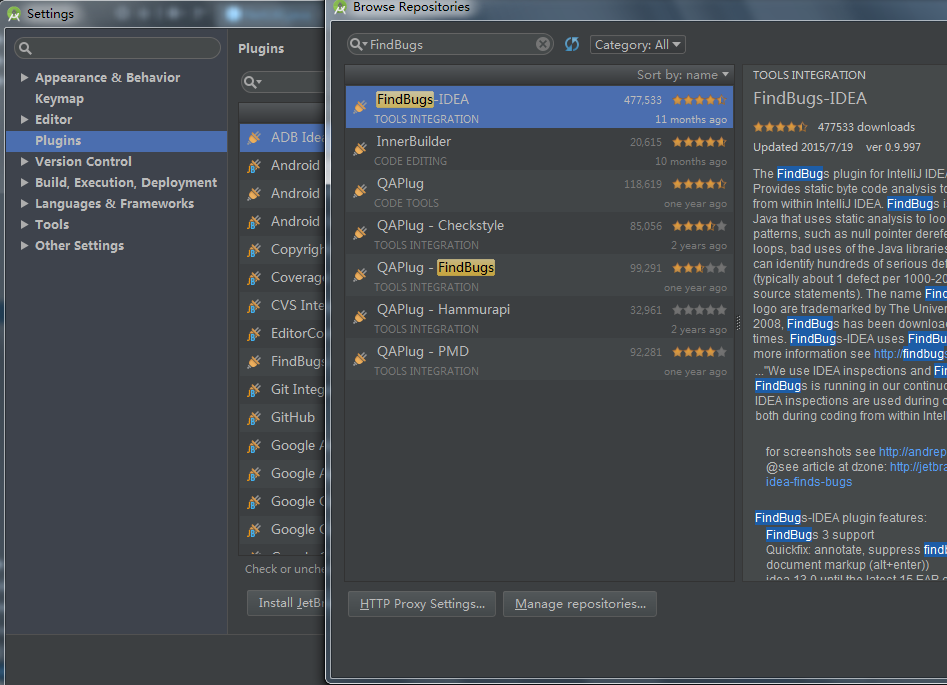Click plugin icon of QAPlug - PMD row
Image resolution: width=947 pixels, height=685 pixels.
pyautogui.click(x=360, y=359)
